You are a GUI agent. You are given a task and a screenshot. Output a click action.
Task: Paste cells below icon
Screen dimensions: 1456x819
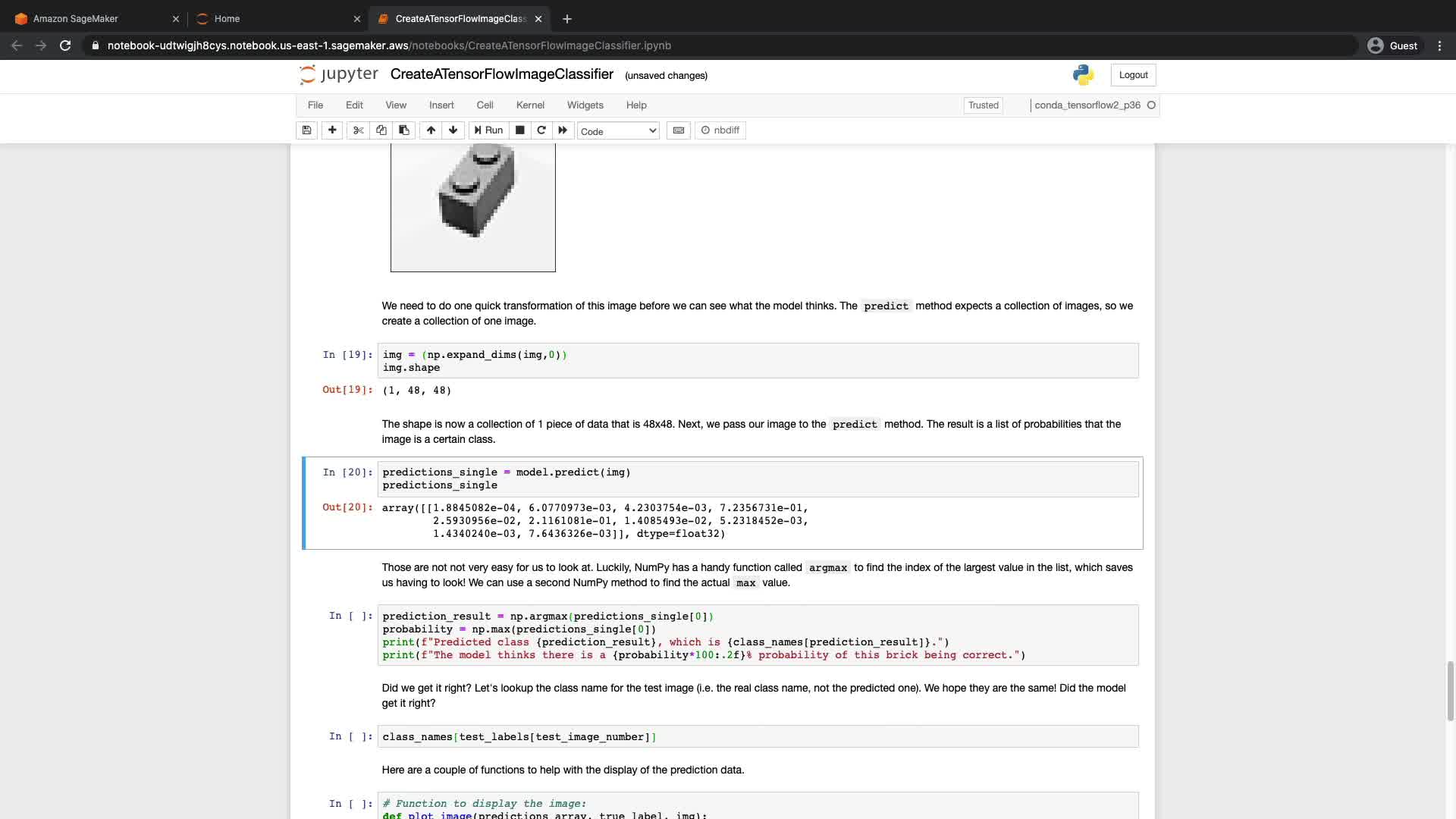click(404, 130)
